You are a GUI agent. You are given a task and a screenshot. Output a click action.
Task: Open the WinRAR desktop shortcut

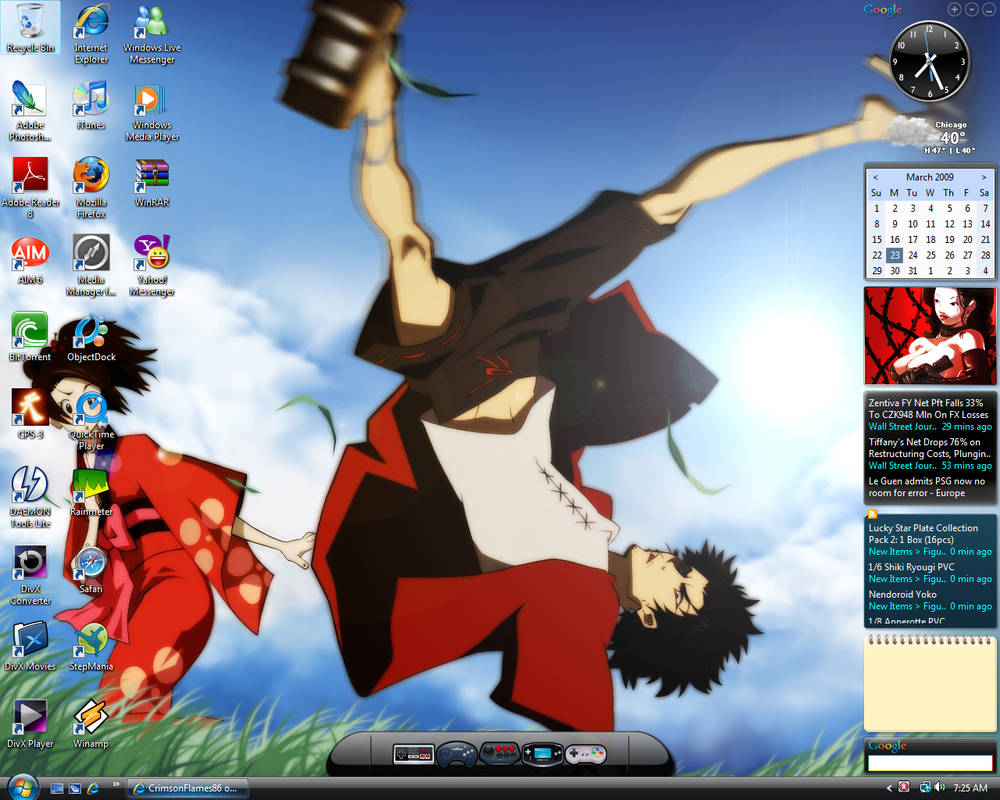tap(152, 183)
